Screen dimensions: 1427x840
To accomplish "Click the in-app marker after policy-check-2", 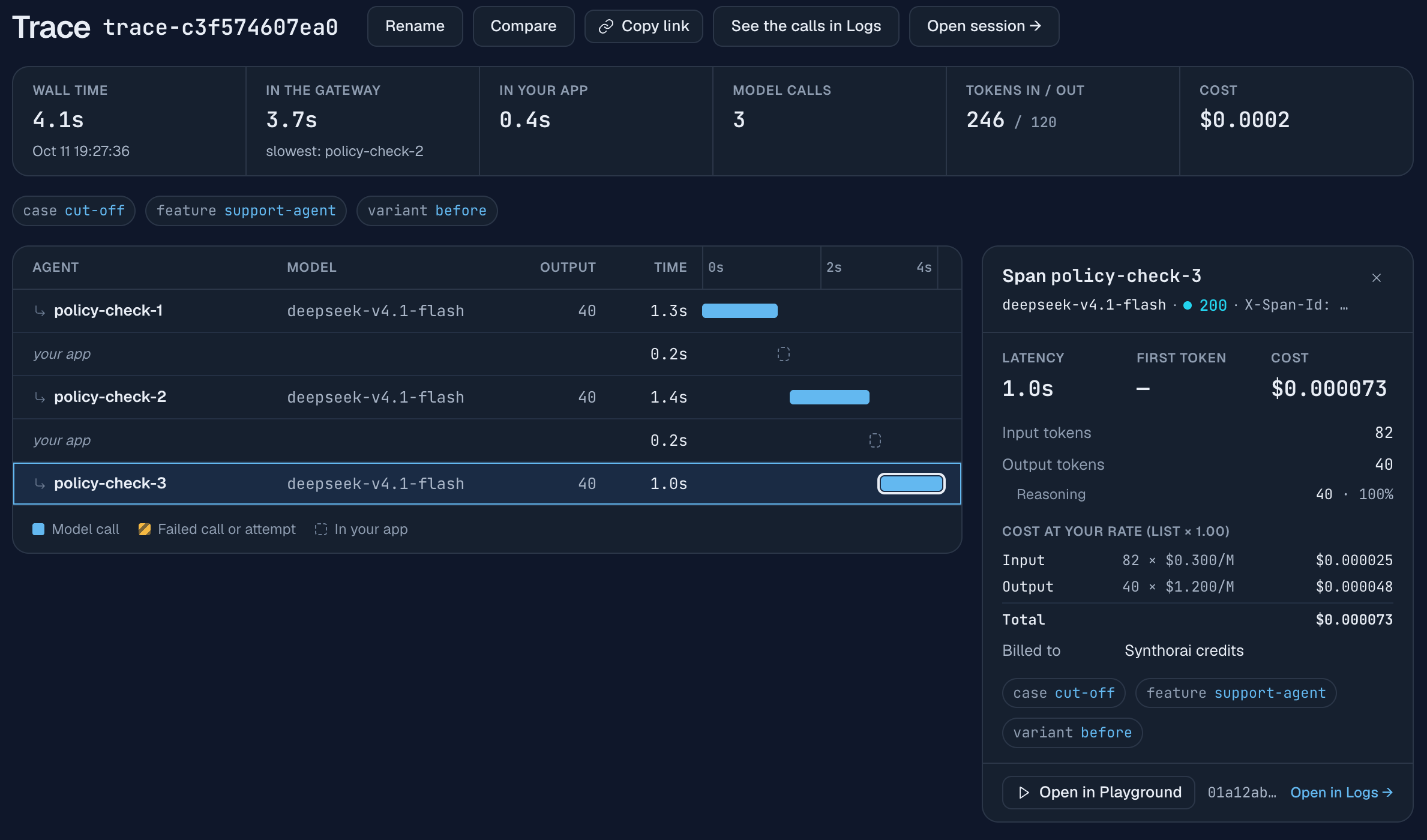I will (x=875, y=440).
